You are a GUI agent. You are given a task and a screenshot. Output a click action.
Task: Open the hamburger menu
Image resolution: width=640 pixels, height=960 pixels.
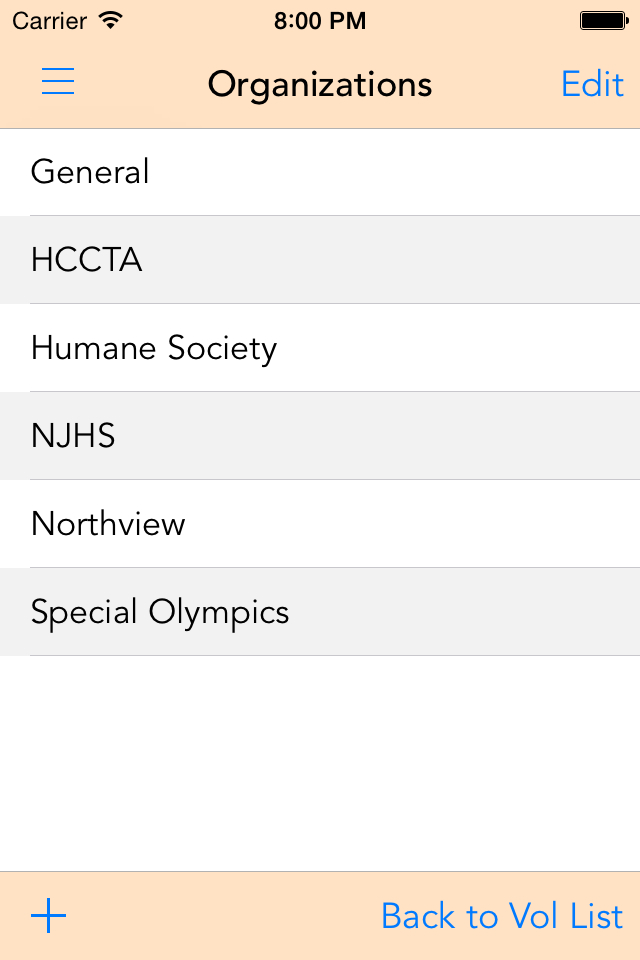[58, 82]
